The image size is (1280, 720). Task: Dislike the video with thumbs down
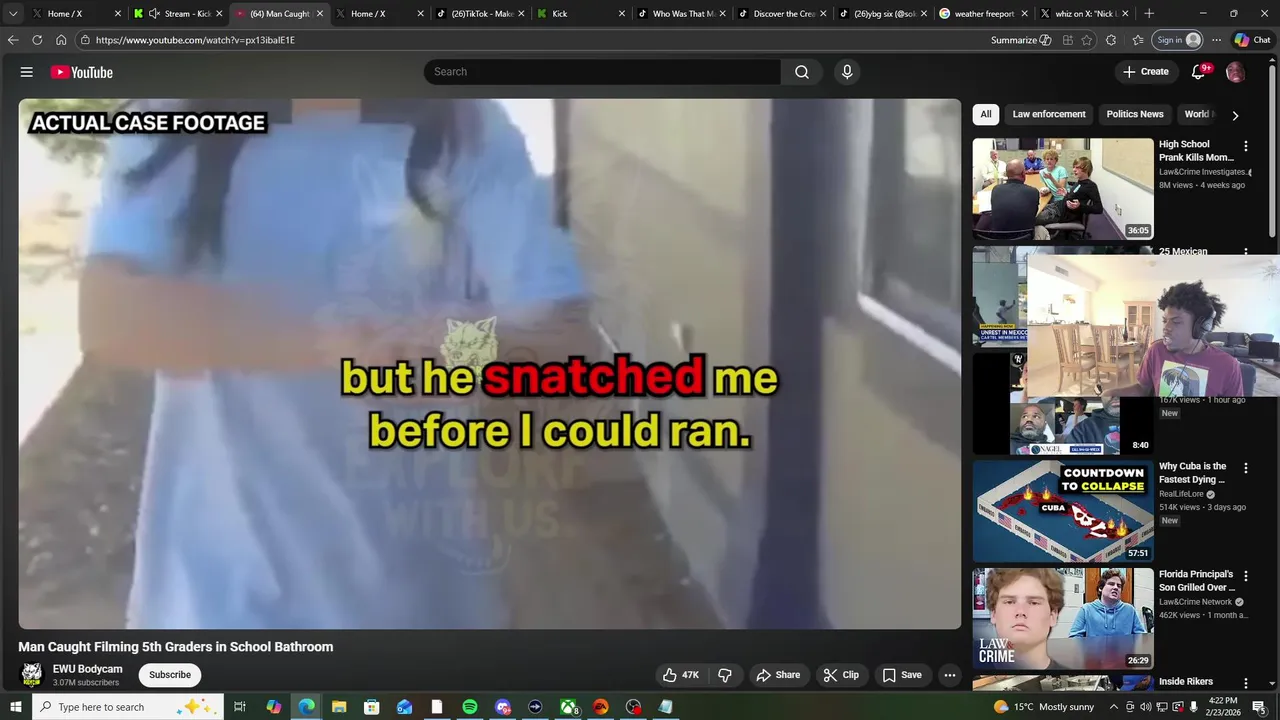pyautogui.click(x=725, y=675)
